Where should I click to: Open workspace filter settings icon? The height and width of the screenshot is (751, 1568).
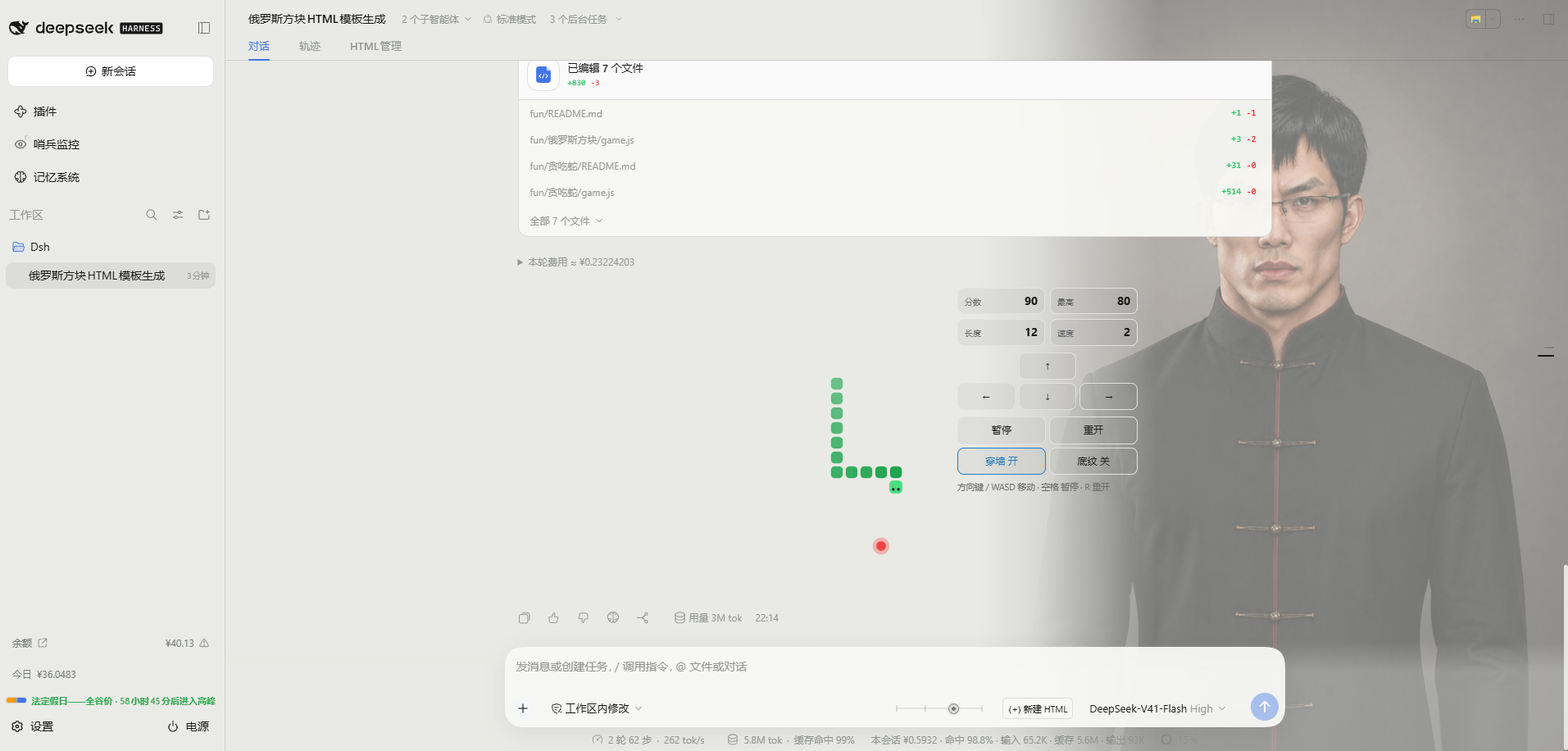178,215
